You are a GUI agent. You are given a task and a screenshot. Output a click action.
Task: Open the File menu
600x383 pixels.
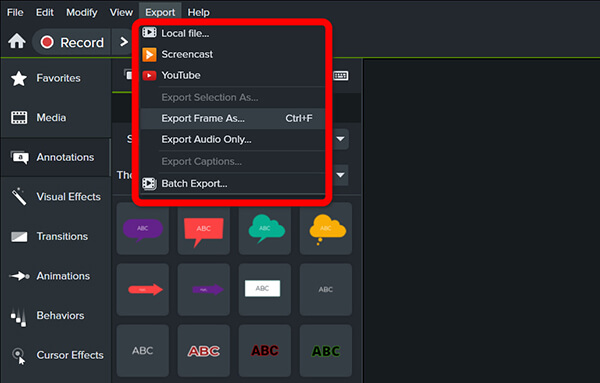[15, 12]
